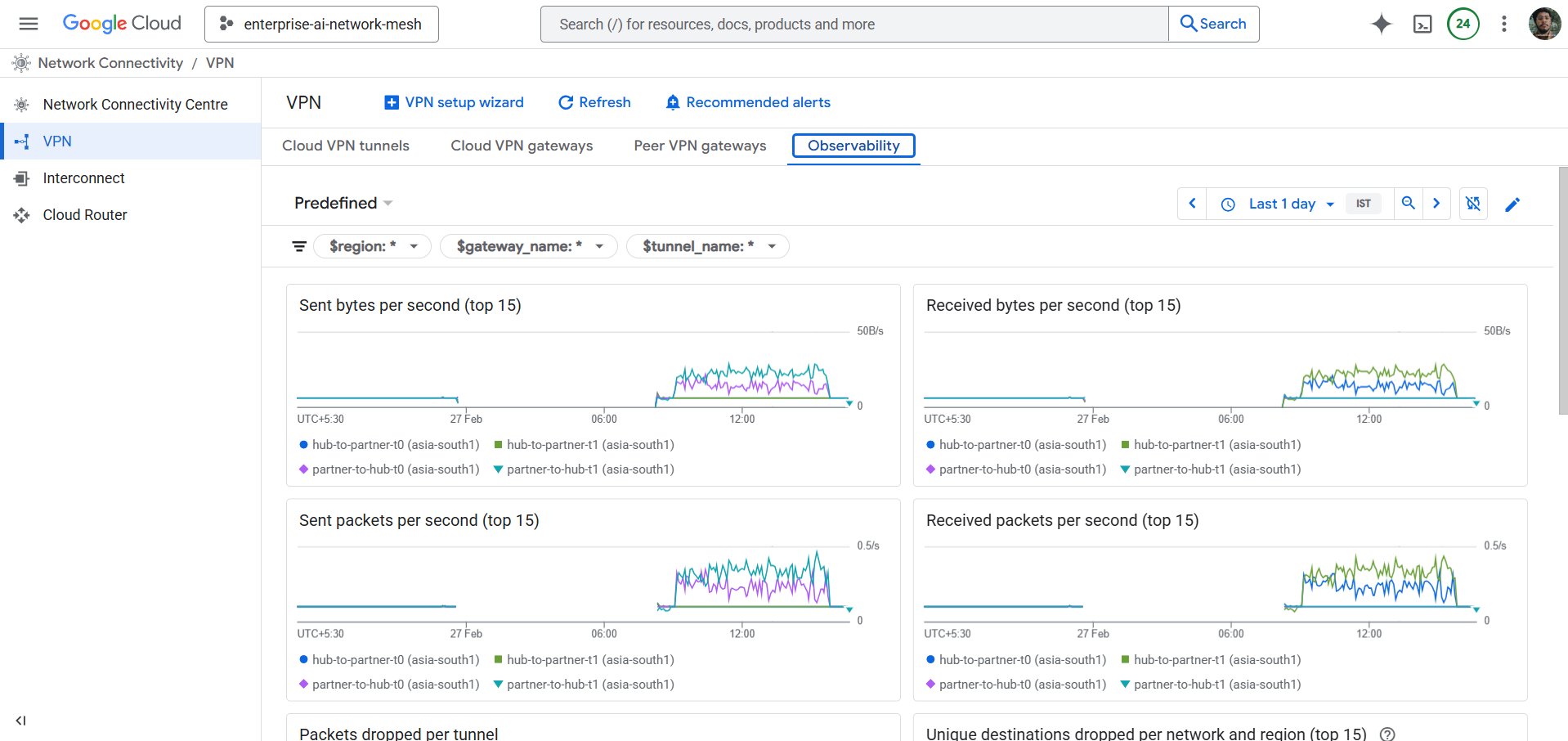Open the main navigation hamburger menu
This screenshot has width=1568, height=741.
[x=29, y=24]
